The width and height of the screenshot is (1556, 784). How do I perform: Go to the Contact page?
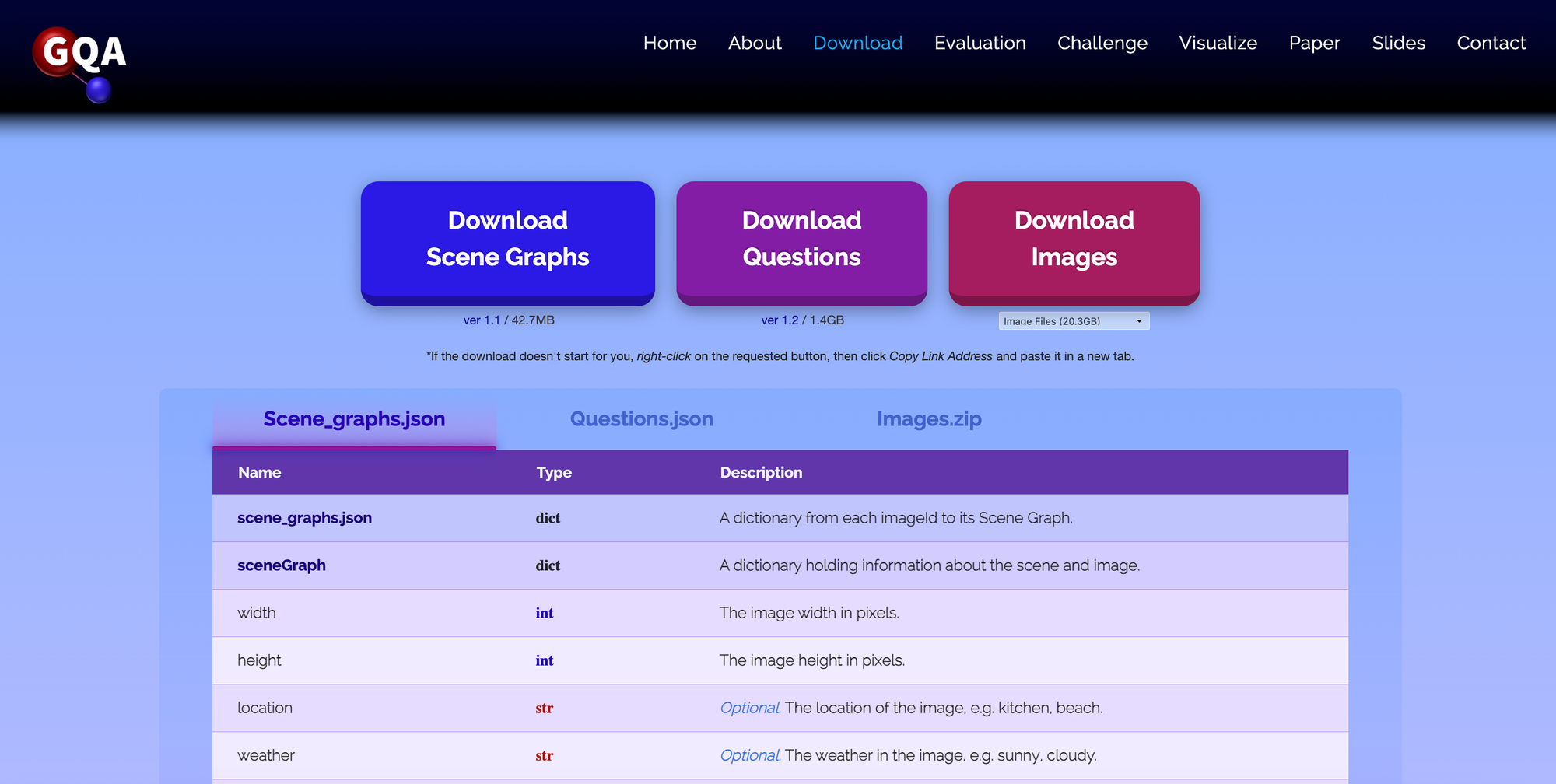pyautogui.click(x=1491, y=43)
